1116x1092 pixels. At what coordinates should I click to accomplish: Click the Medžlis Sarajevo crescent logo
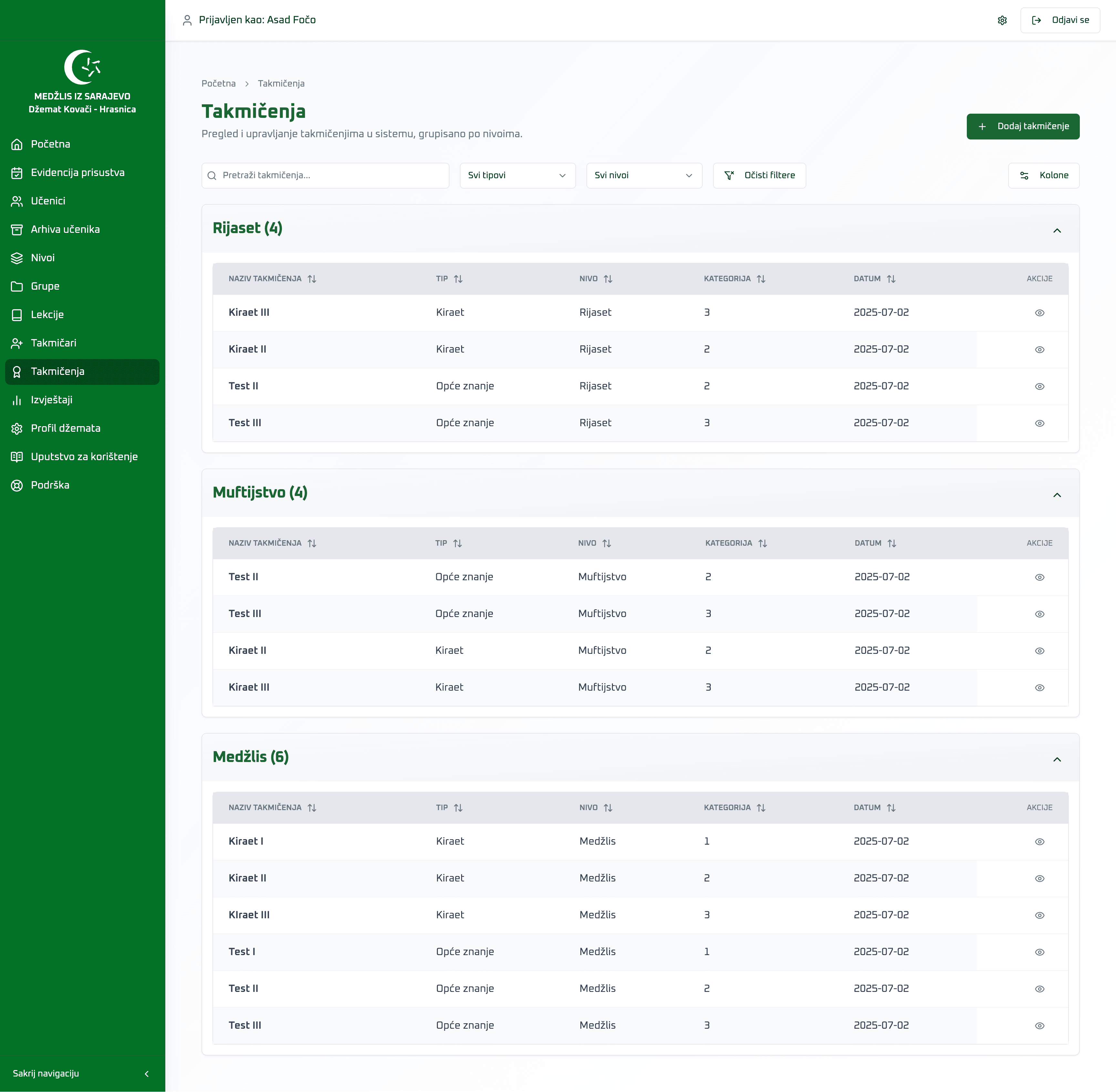[x=82, y=67]
